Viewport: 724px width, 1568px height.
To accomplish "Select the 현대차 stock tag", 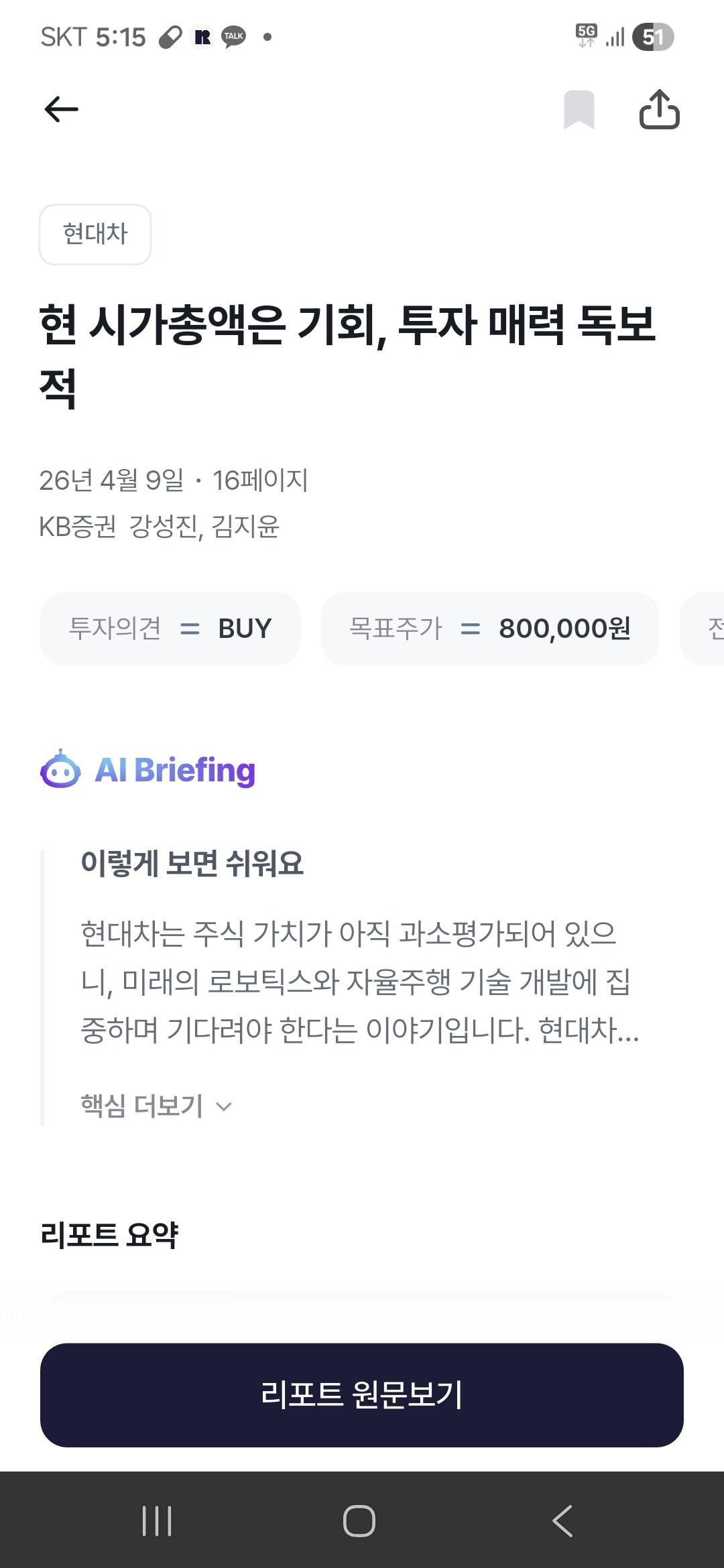I will click(x=95, y=235).
